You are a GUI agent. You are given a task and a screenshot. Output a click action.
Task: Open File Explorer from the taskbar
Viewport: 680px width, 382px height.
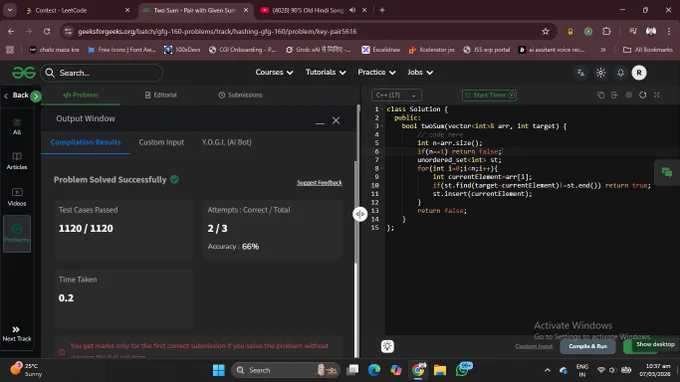[x=440, y=370]
